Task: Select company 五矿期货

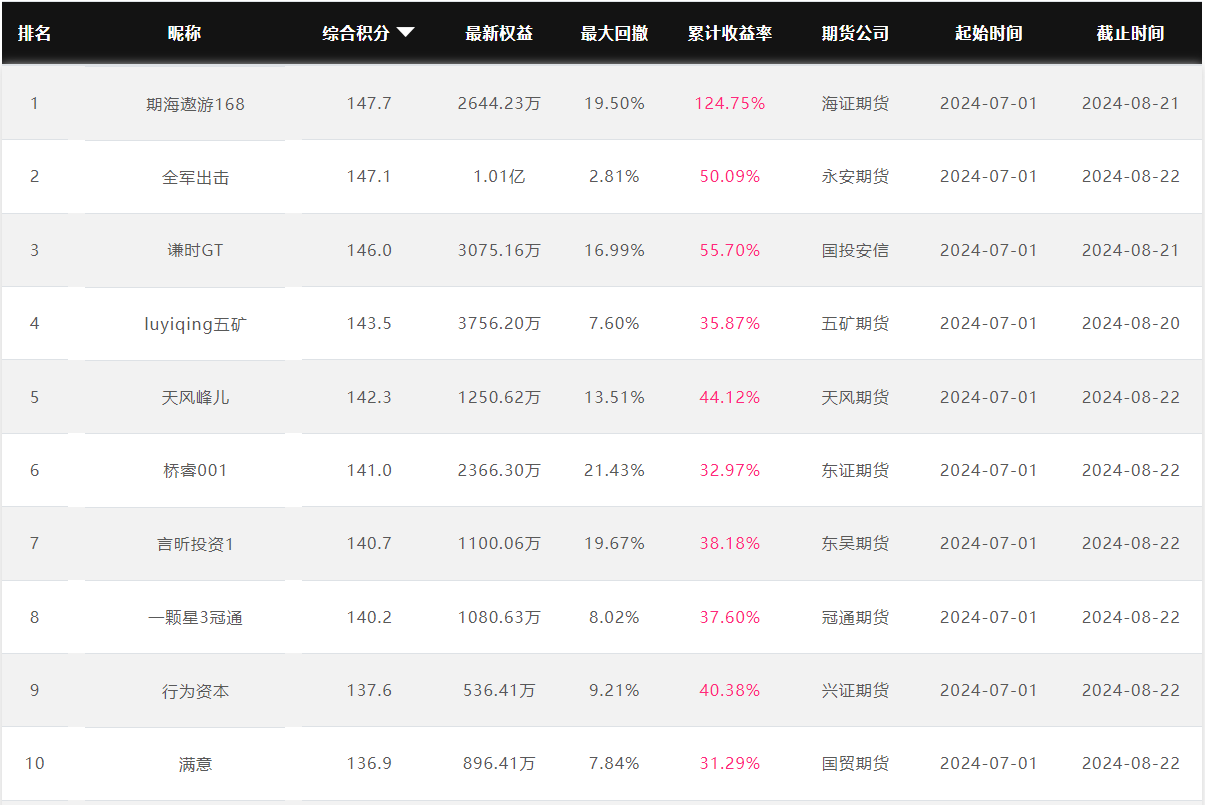Action: coord(855,323)
